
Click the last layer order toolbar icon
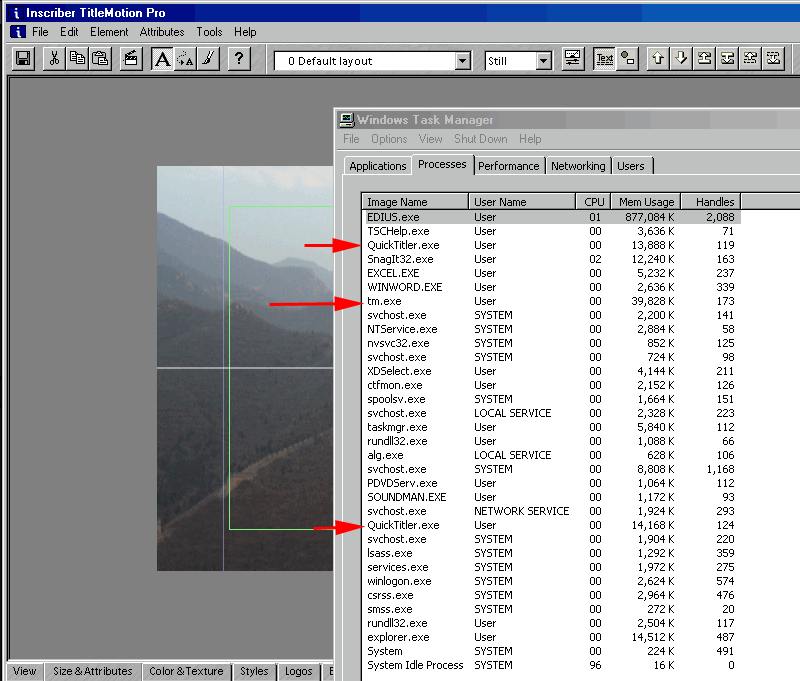773,59
